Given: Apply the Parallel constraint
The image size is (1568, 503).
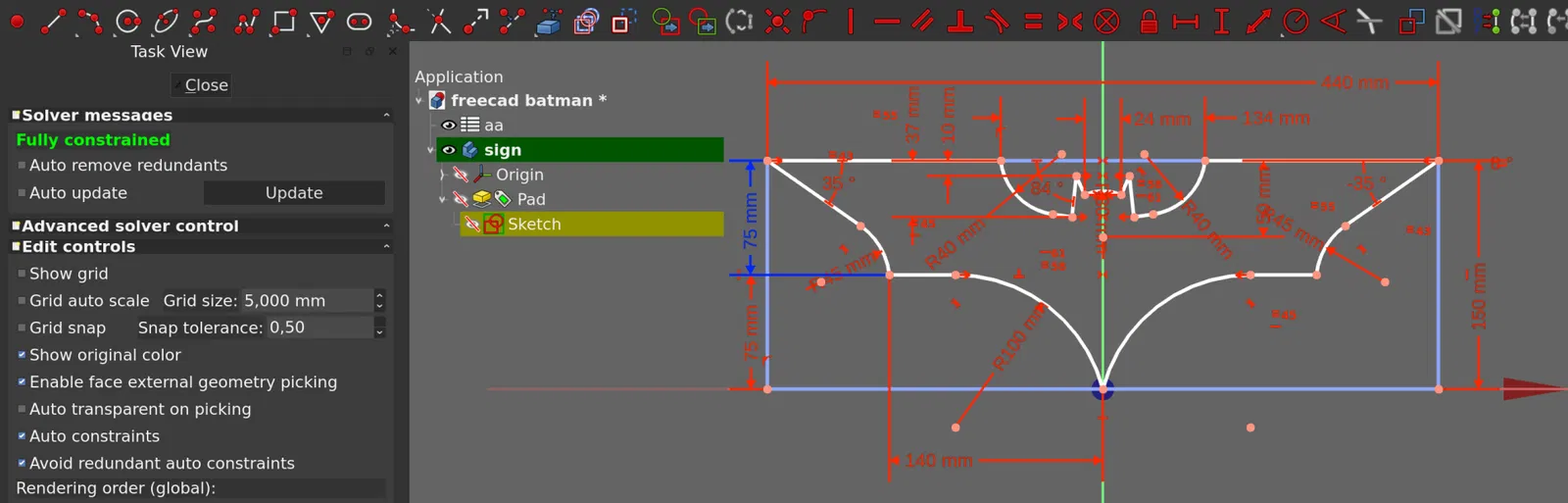Looking at the screenshot, I should tap(923, 21).
